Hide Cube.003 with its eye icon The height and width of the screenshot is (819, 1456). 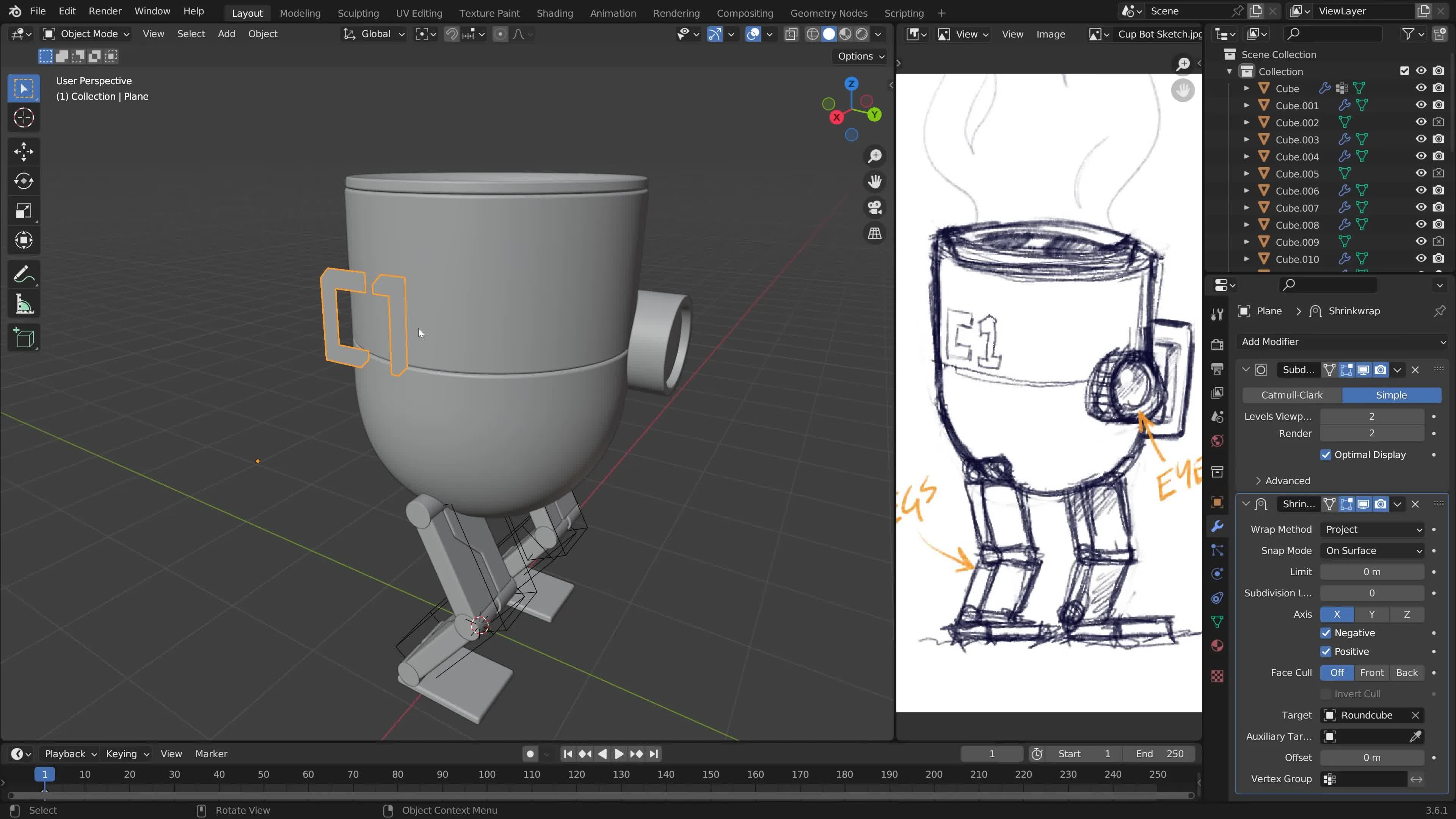tap(1420, 139)
